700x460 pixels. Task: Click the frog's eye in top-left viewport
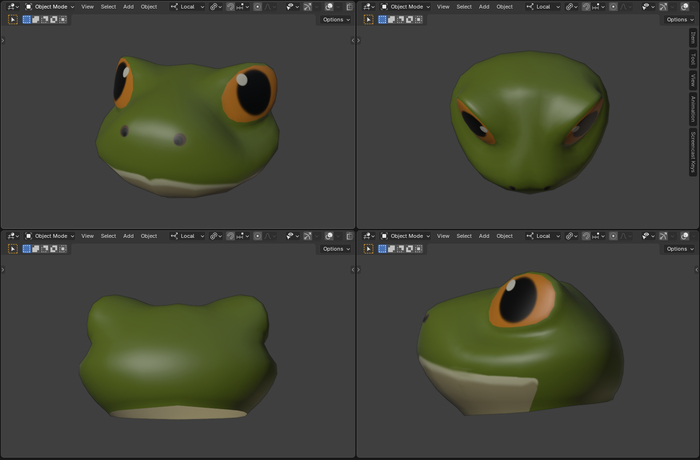(251, 91)
